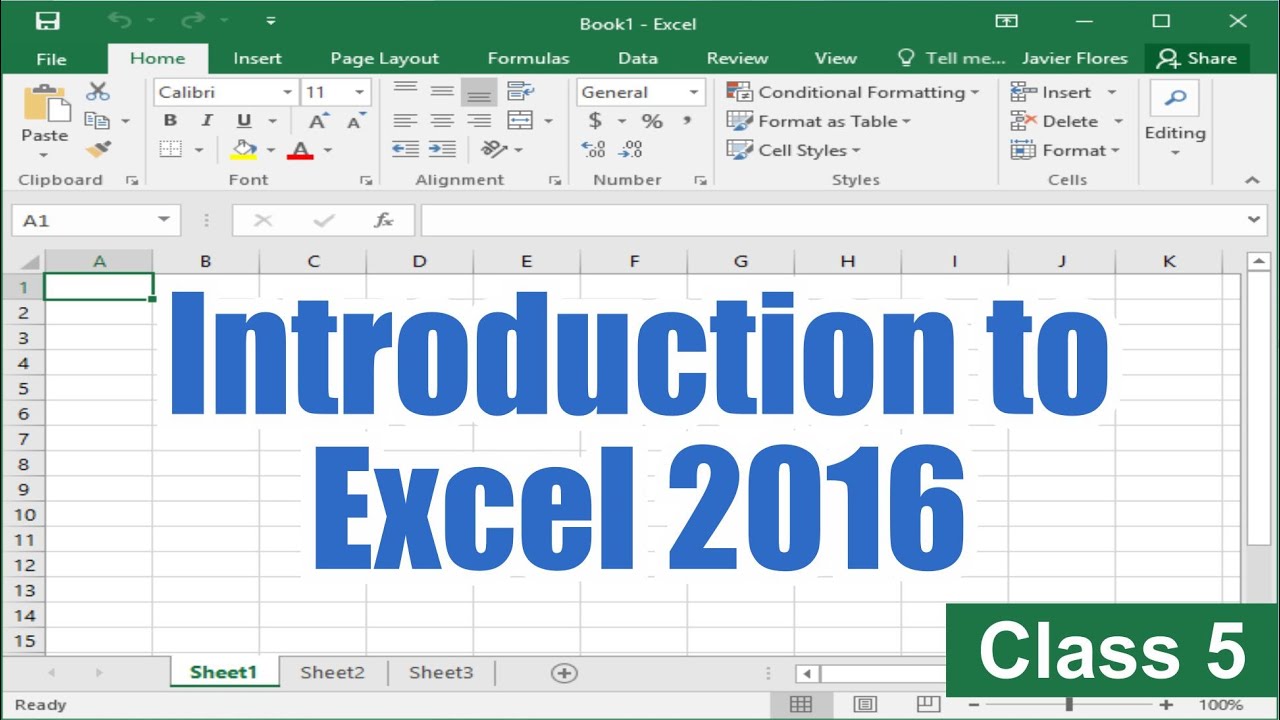Add a new sheet with plus button
The image size is (1280, 720).
tap(564, 673)
